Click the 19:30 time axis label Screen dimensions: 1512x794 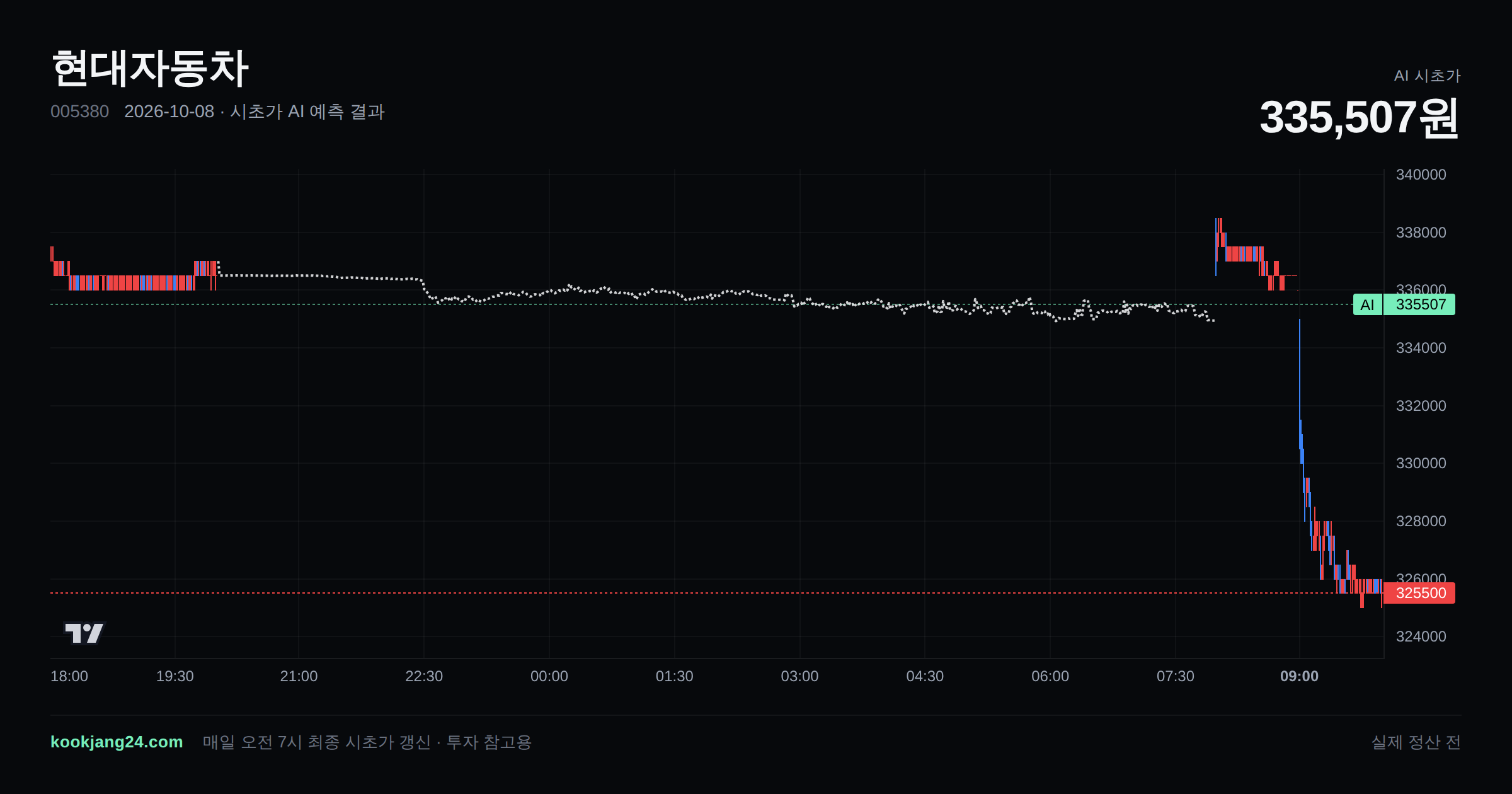[175, 676]
